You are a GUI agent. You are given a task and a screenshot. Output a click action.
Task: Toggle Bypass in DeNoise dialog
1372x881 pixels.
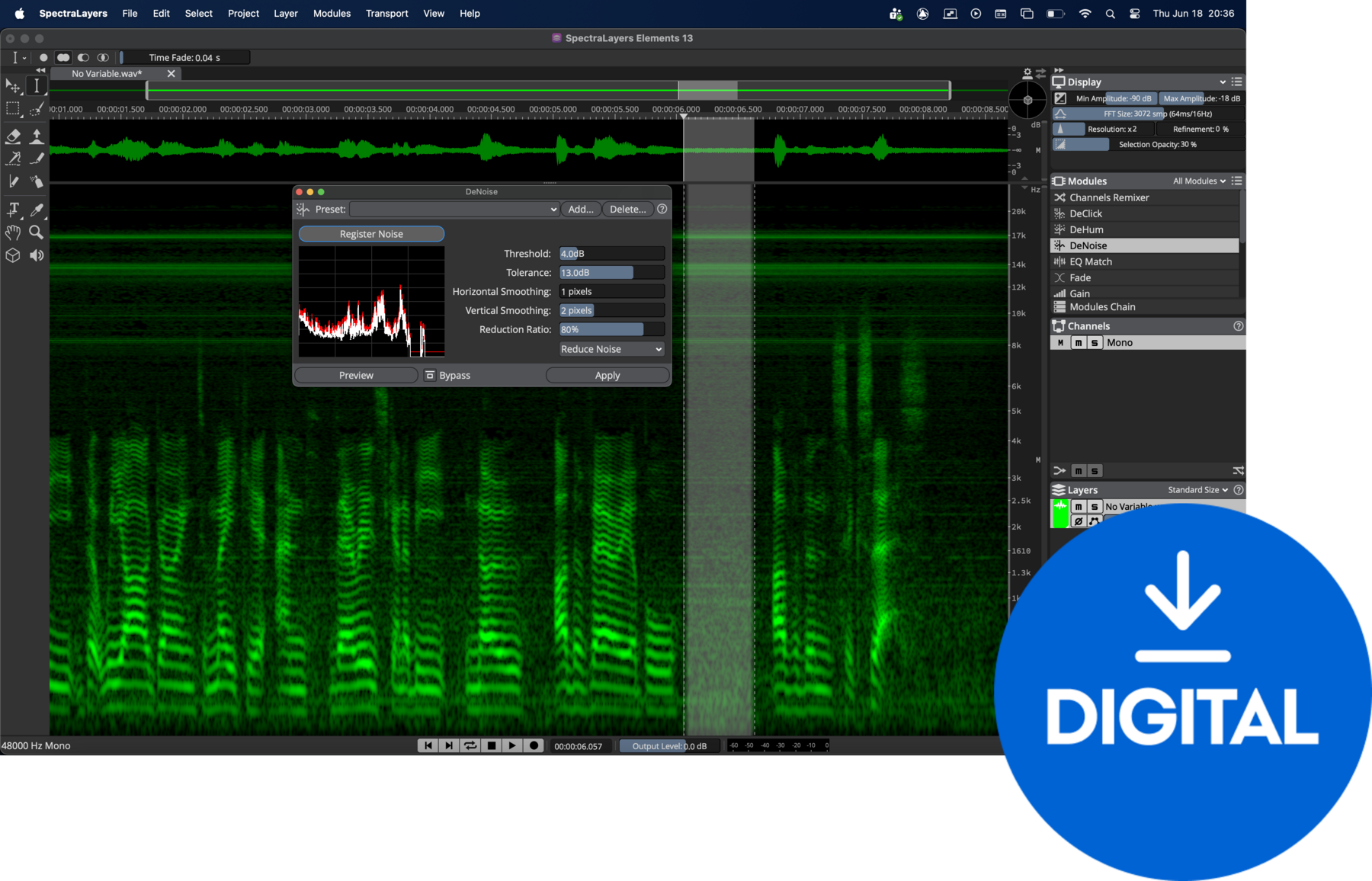point(430,375)
